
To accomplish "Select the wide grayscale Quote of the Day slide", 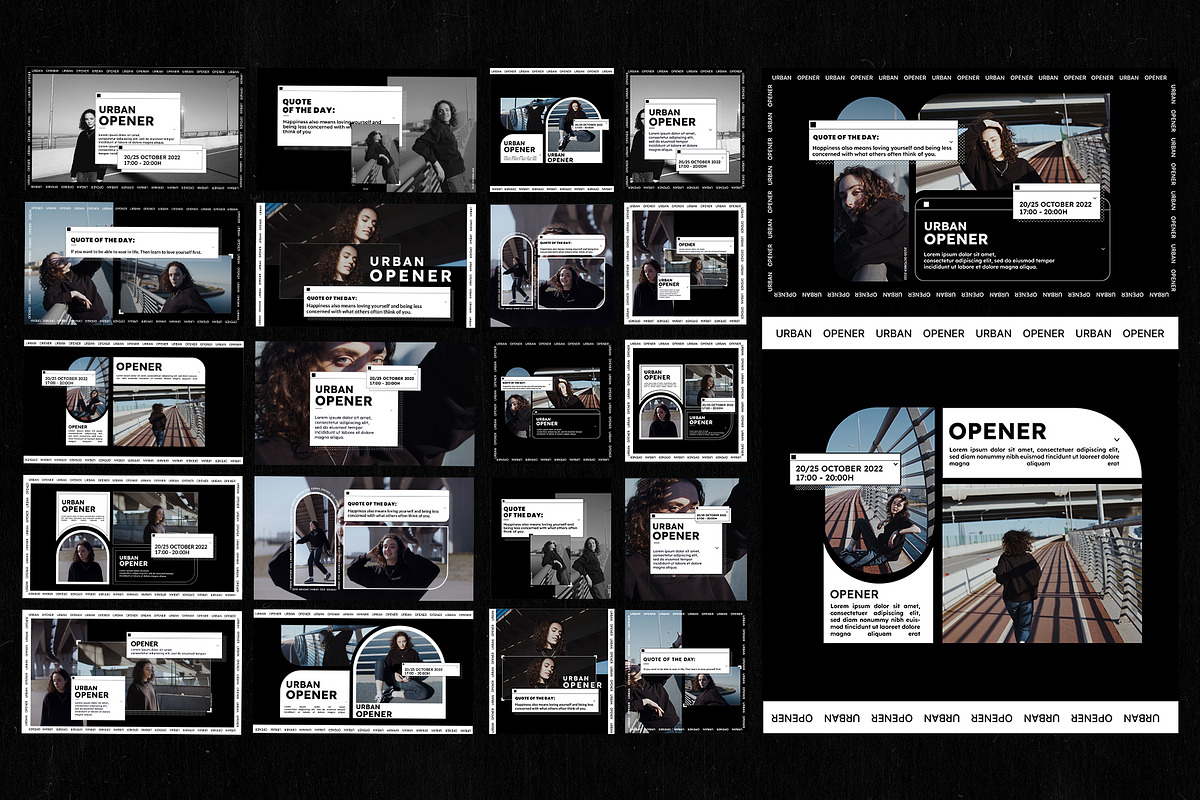I will pyautogui.click(x=365, y=130).
